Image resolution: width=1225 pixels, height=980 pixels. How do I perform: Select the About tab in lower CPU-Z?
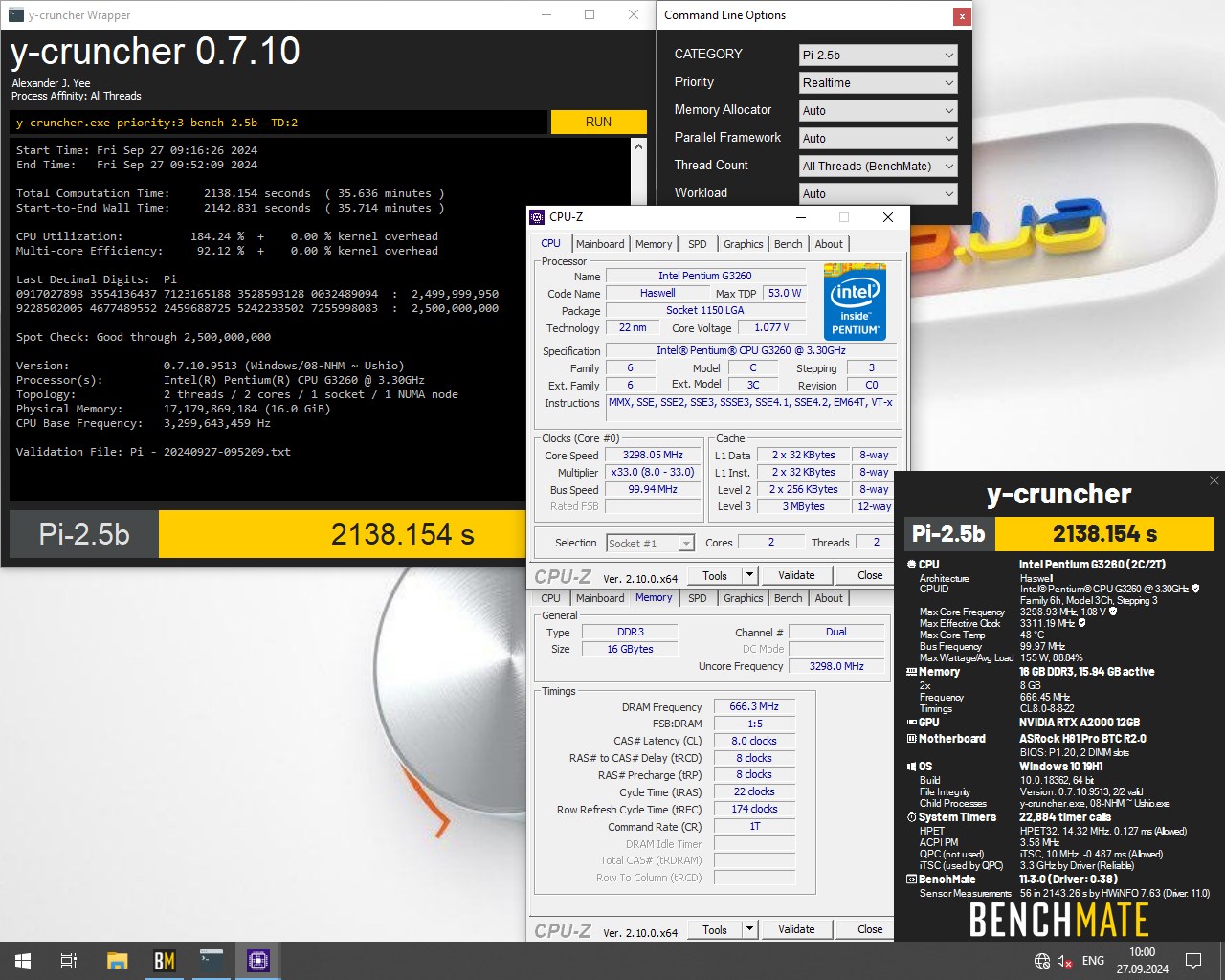coord(829,598)
